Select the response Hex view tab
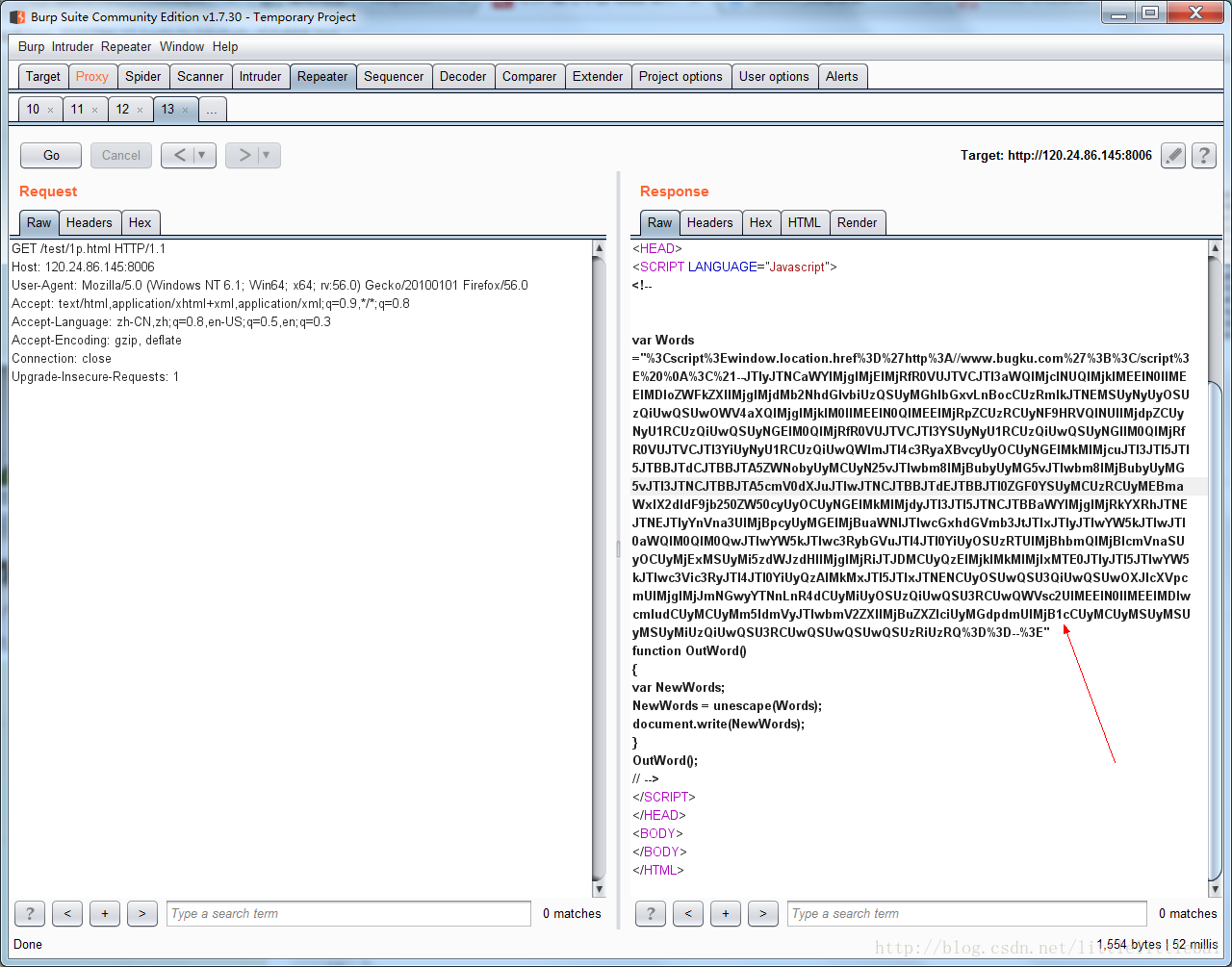 coord(761,222)
